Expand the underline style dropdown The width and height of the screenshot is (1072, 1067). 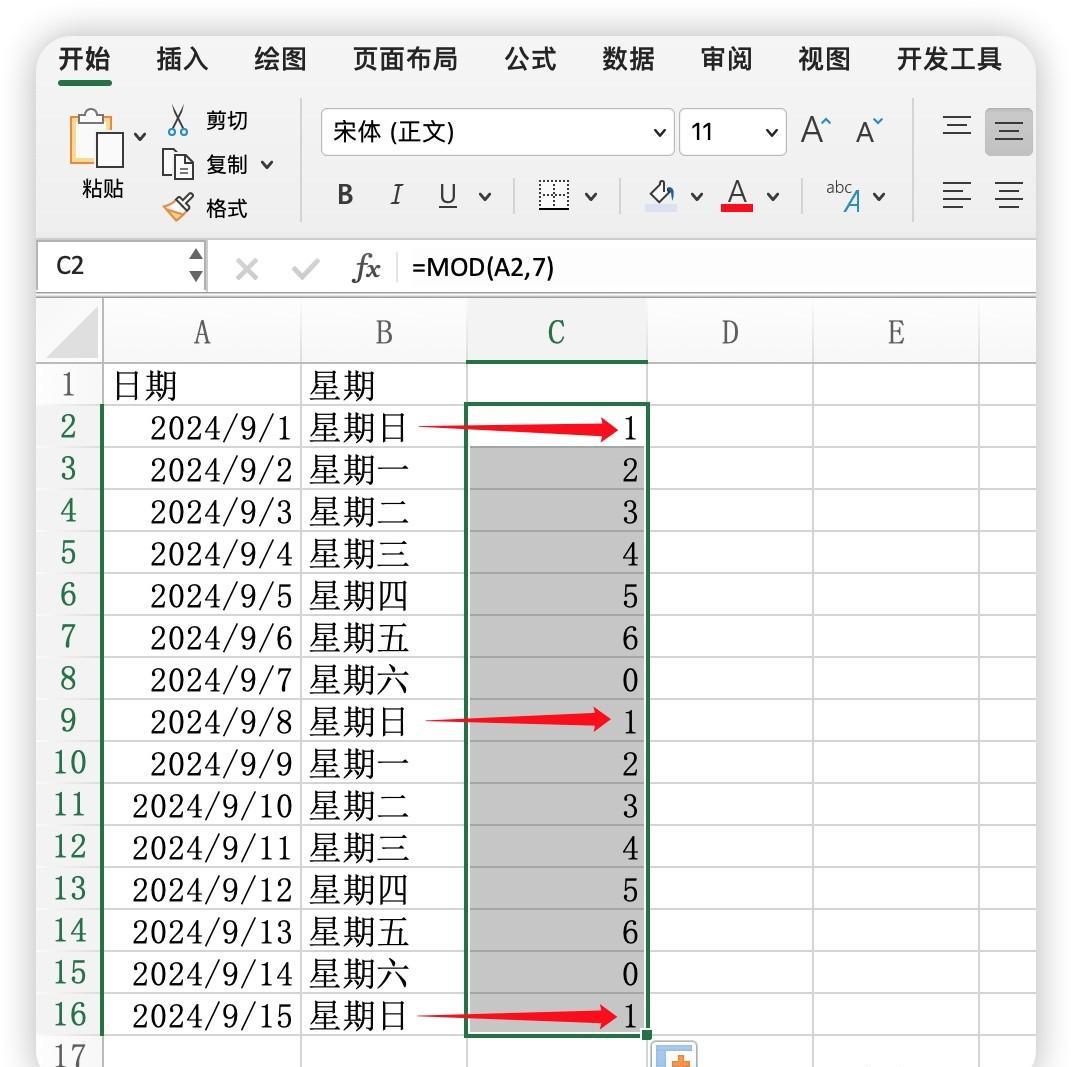(x=485, y=197)
